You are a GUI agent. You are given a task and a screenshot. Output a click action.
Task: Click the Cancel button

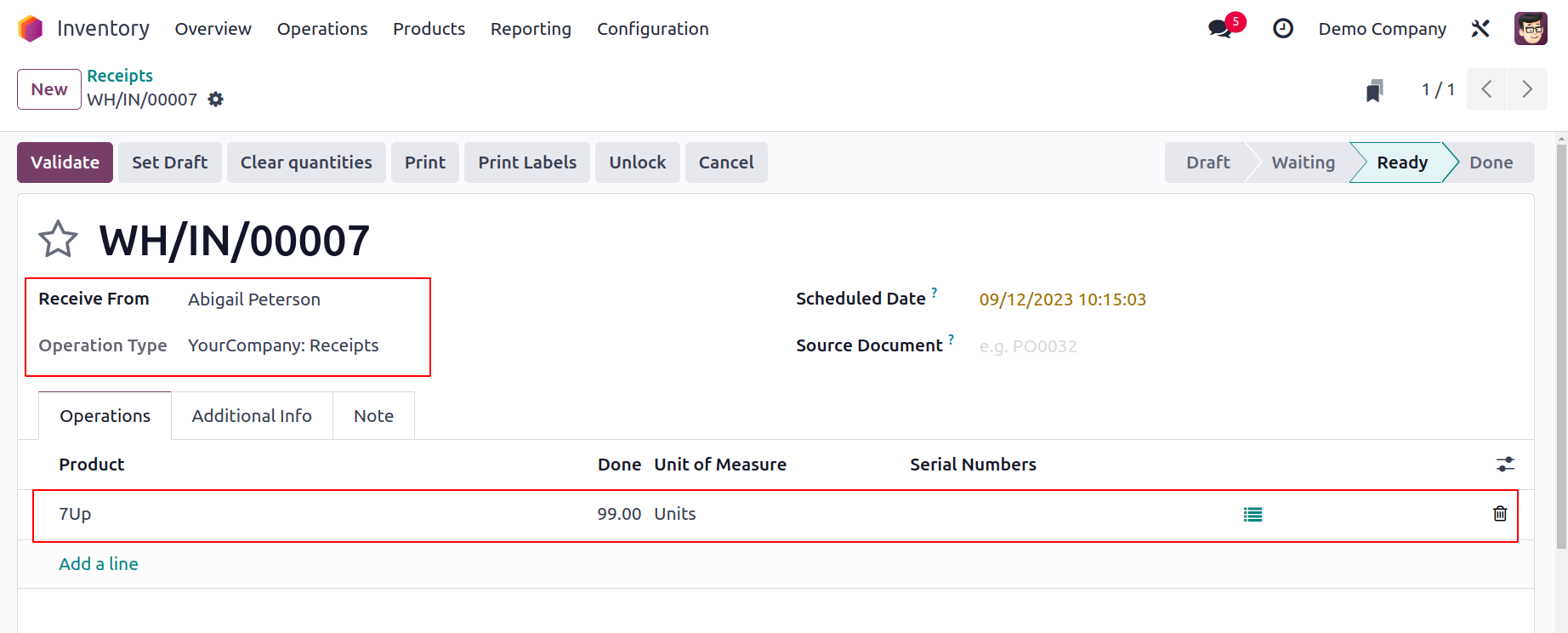726,163
